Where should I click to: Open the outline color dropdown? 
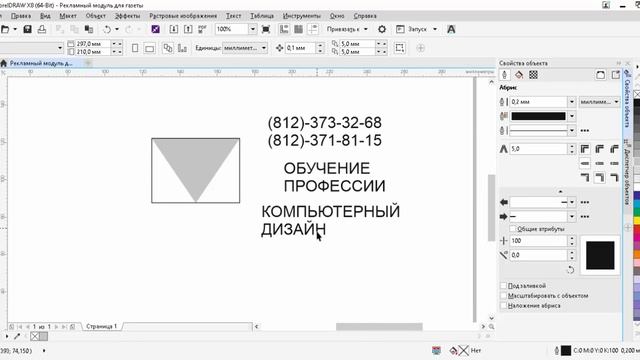(571, 116)
